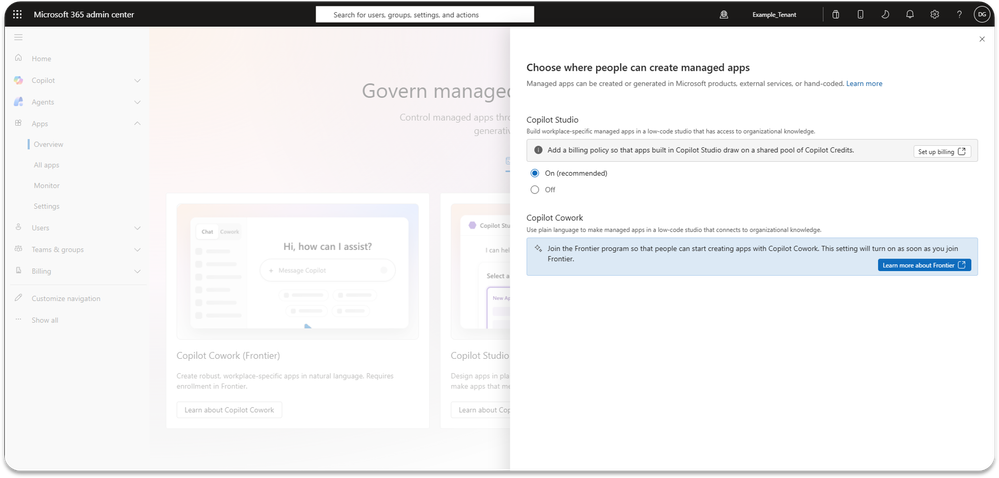Close the managed apps panel

click(982, 40)
